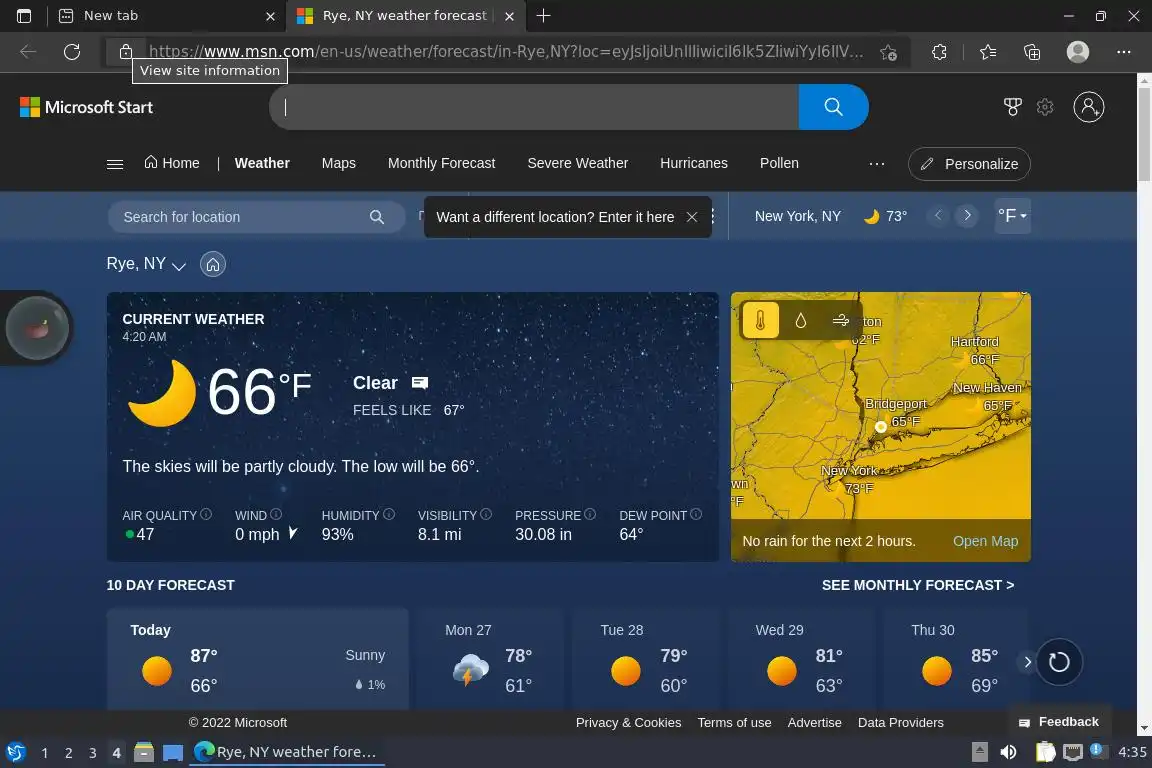Open the Monthly Forecast tab
Screen dimensions: 1152x768
442,163
